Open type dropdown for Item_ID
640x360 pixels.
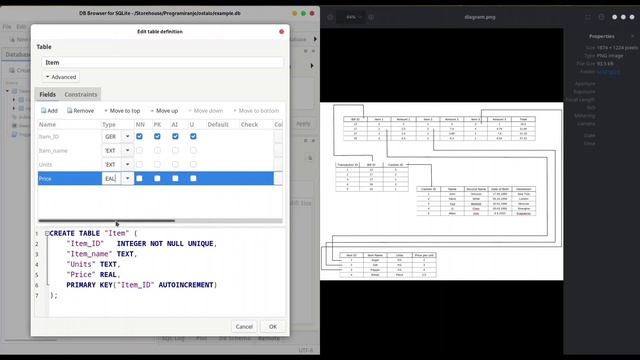[127, 136]
